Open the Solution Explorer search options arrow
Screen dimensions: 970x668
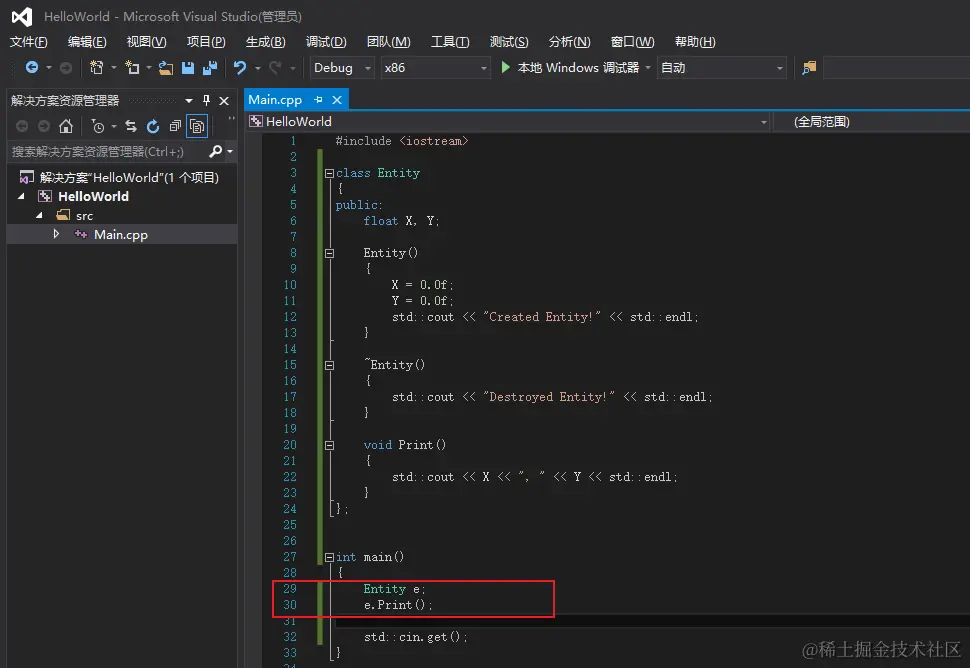point(230,151)
